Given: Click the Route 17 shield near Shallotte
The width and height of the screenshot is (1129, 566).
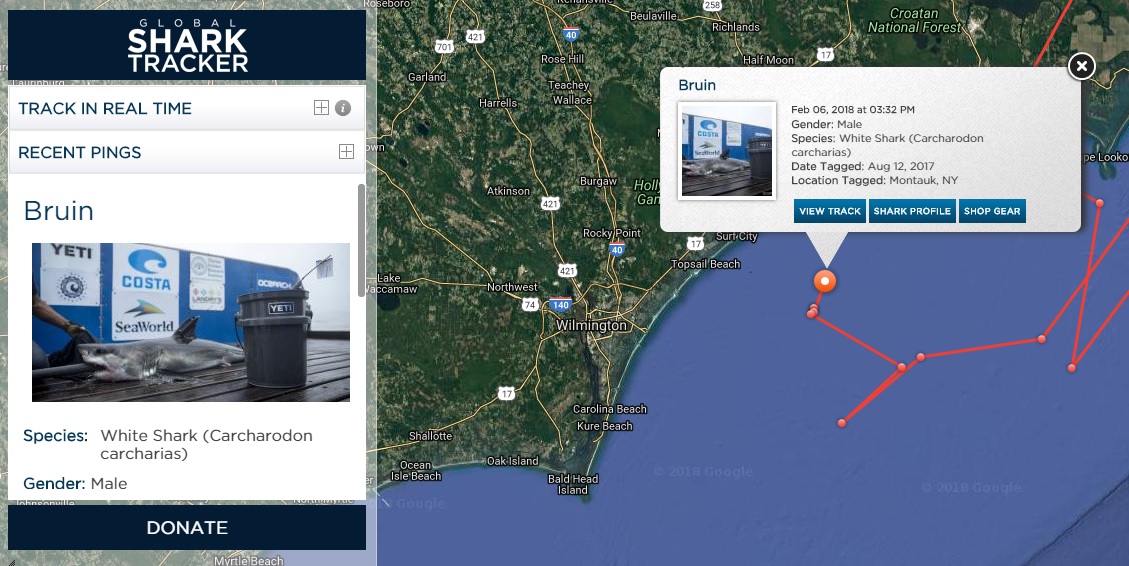Looking at the screenshot, I should 506,393.
